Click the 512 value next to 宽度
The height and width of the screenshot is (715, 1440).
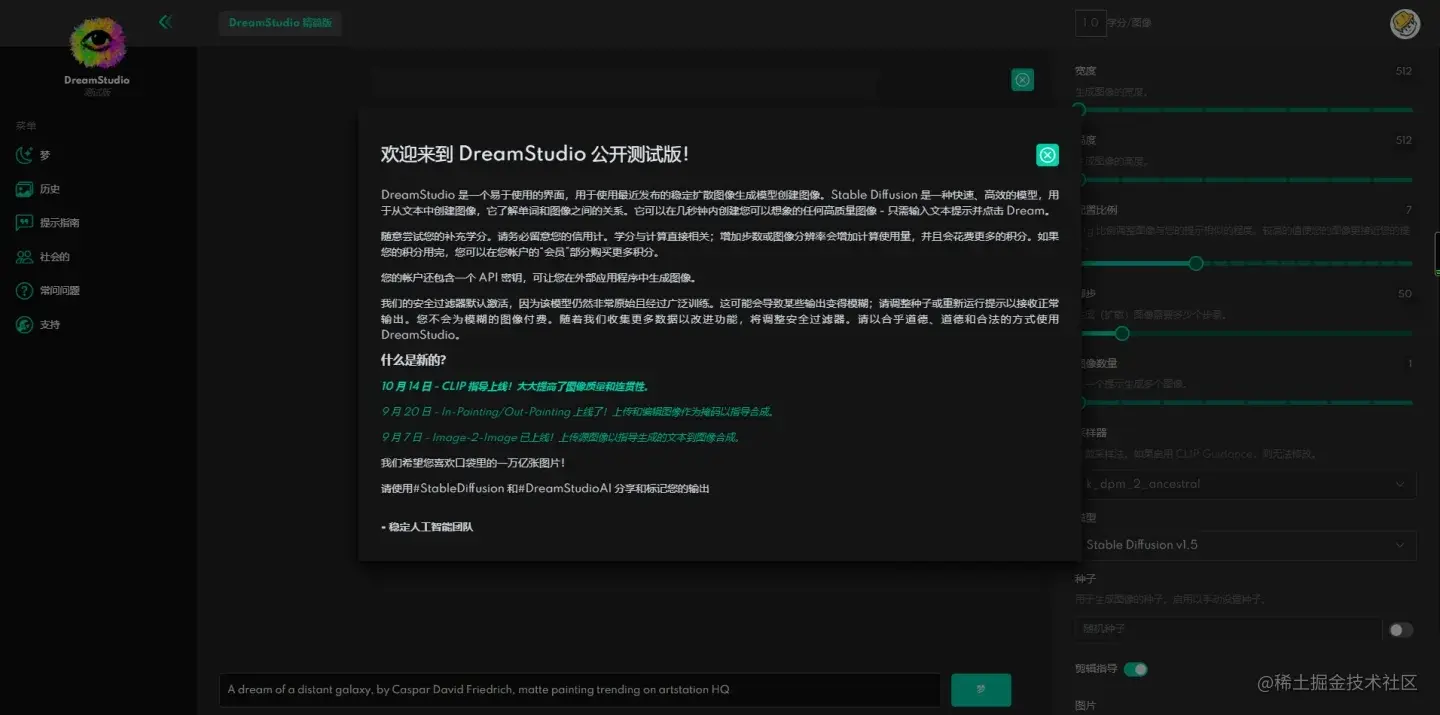1404,71
